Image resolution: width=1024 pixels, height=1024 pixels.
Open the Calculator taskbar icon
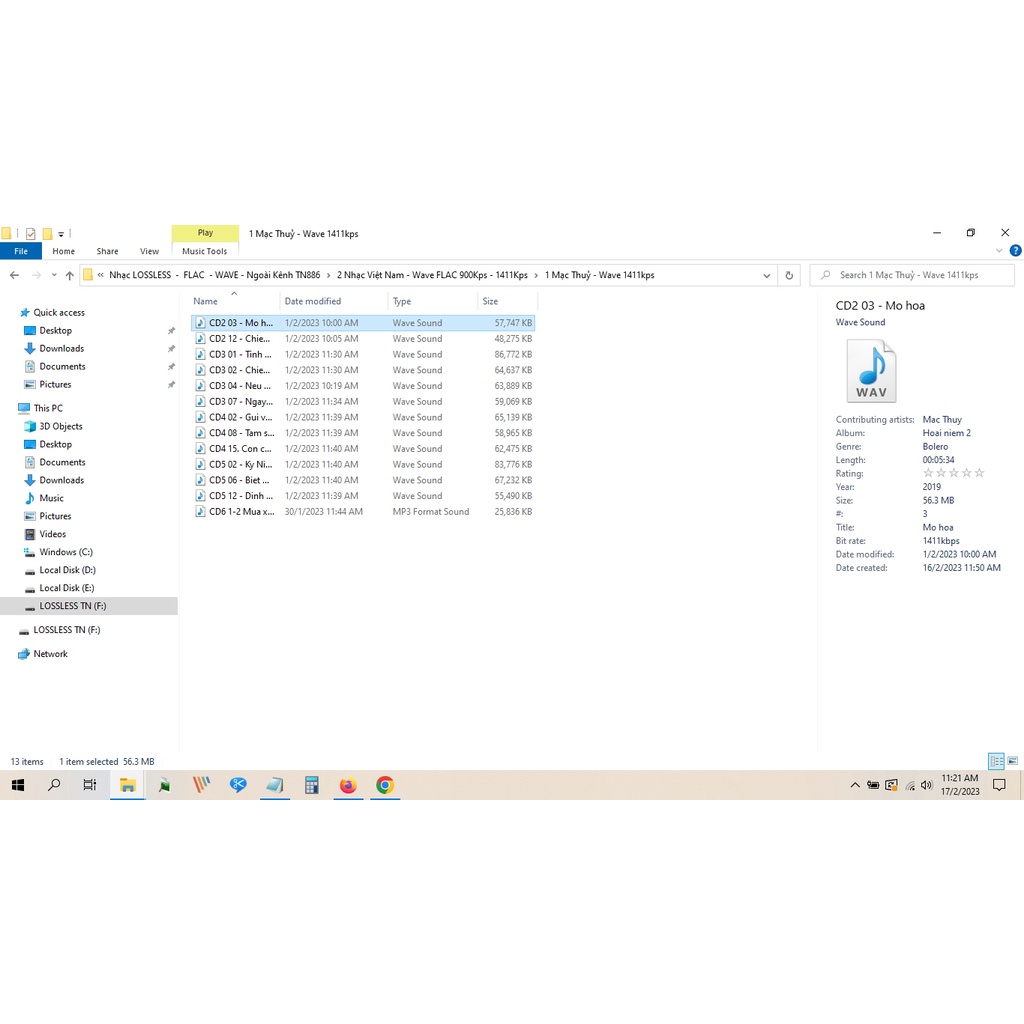(312, 786)
